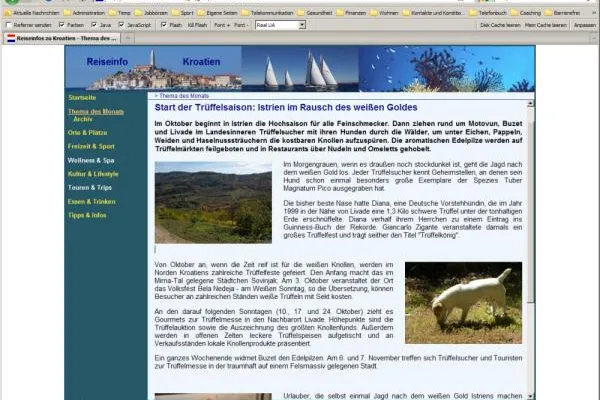This screenshot has height=400, width=600.
Task: Open the Coaching bookmark folder
Action: coord(526,13)
